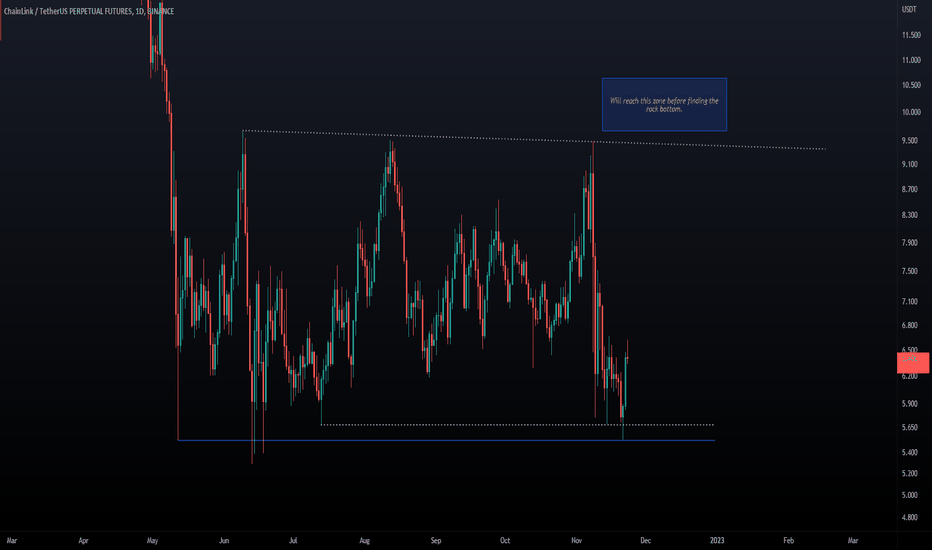Click the Oct label on time axis
The width and height of the screenshot is (932, 550).
(x=505, y=540)
